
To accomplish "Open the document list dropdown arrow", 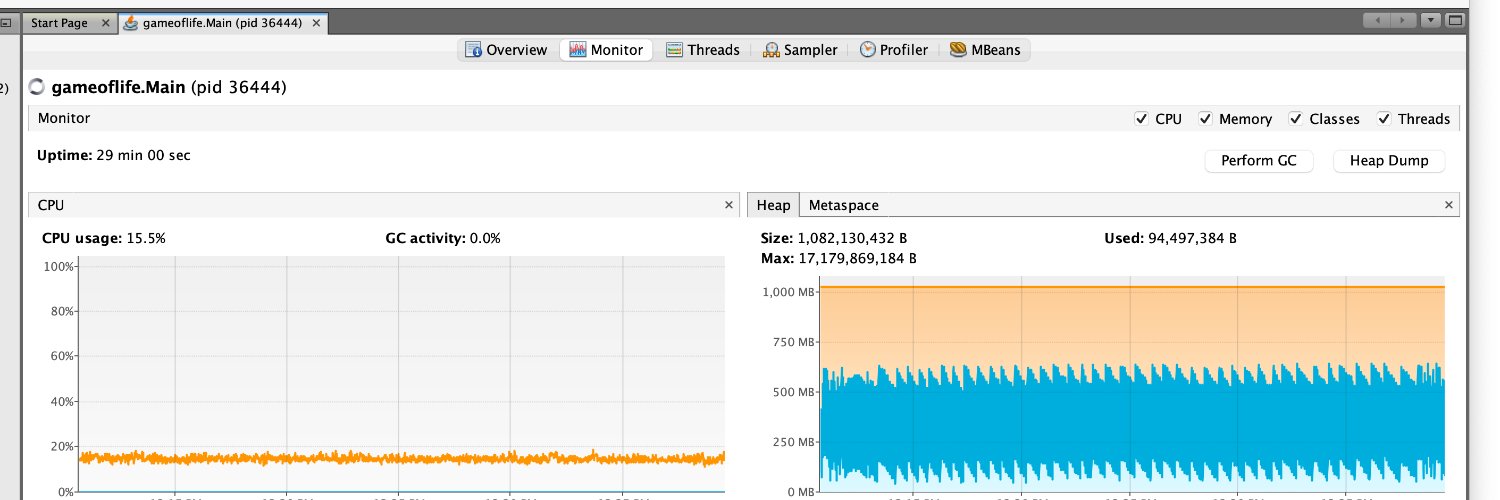I will (1431, 20).
